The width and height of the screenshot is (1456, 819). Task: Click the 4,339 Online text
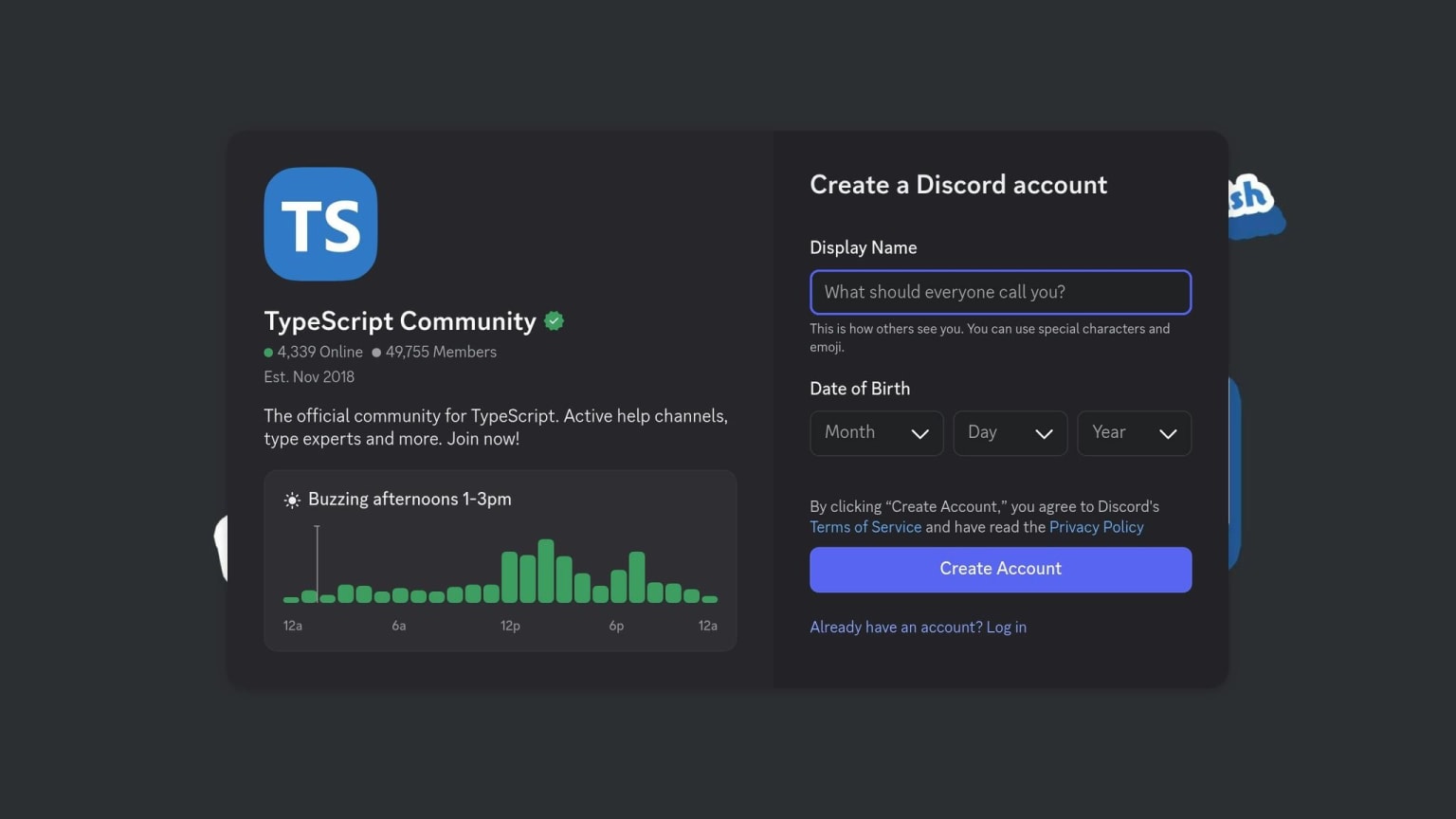pos(319,352)
